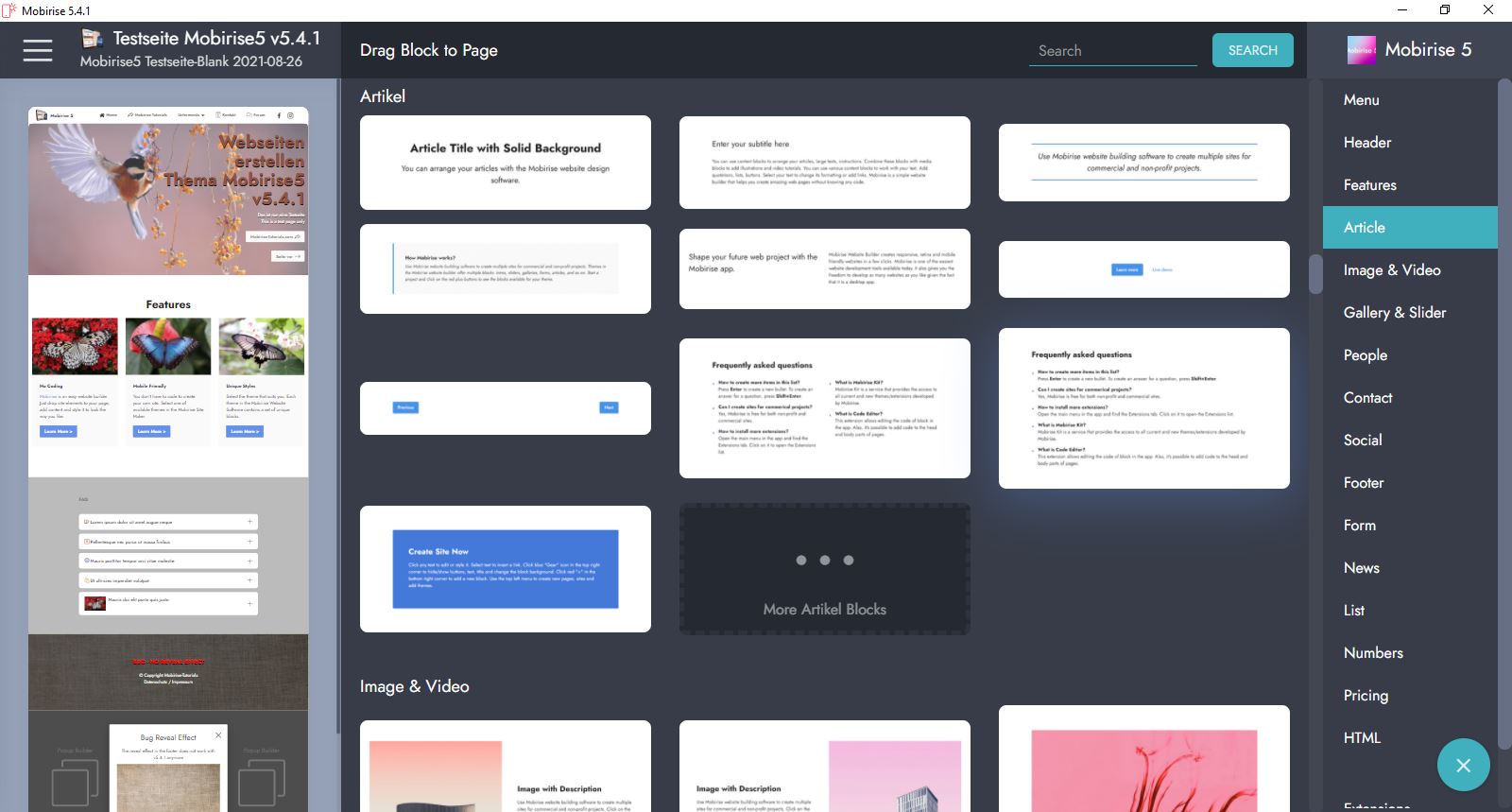Pick the 'How Mobirise works?' block thumbnail

tap(506, 268)
